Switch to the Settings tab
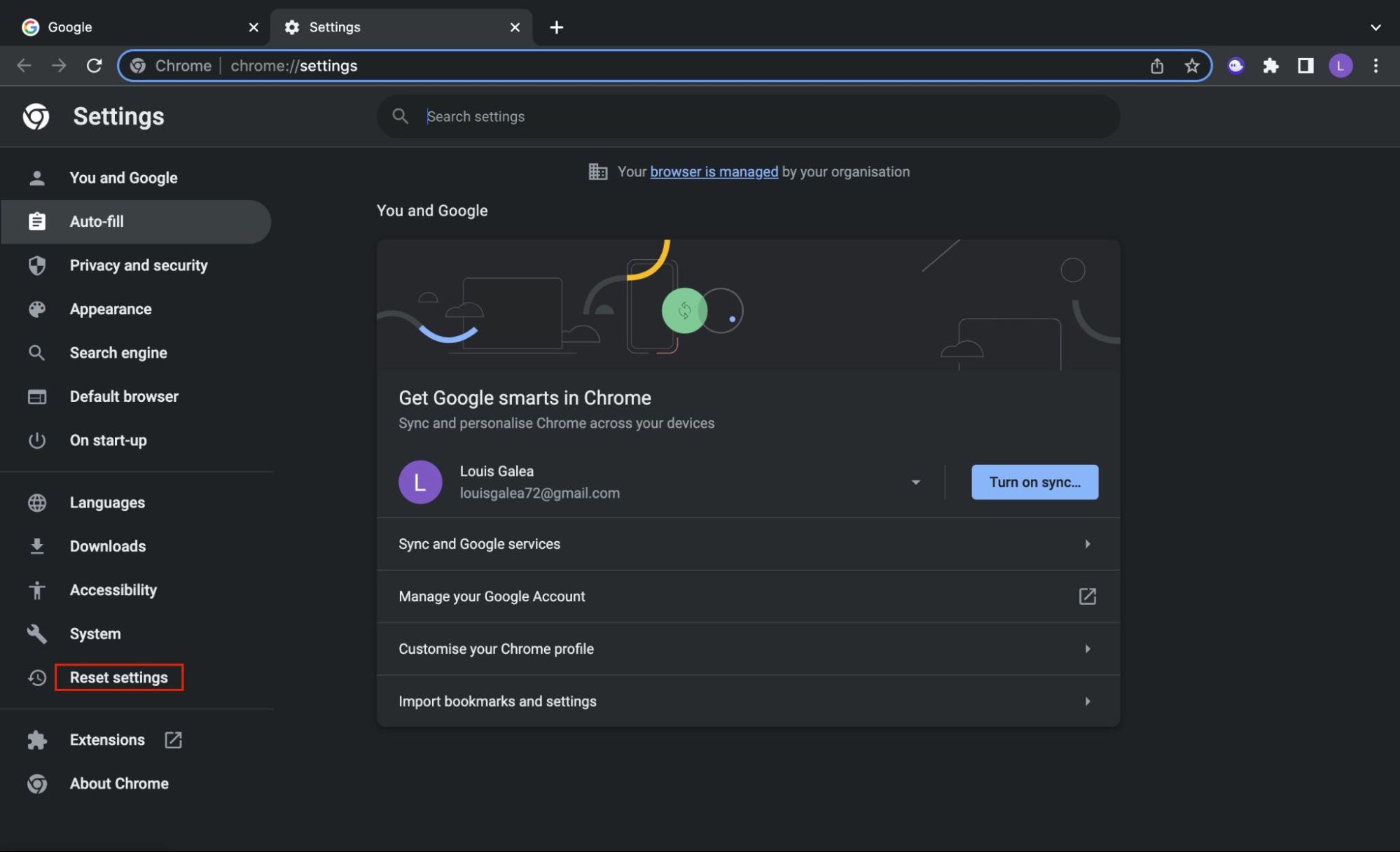This screenshot has height=852, width=1400. coord(401,27)
